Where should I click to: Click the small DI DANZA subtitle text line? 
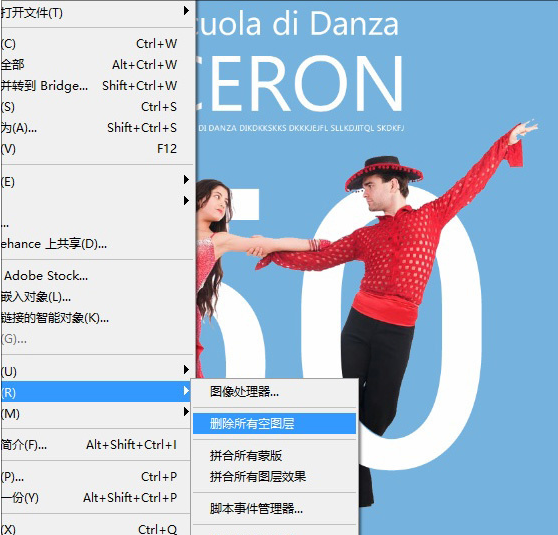[x=301, y=128]
